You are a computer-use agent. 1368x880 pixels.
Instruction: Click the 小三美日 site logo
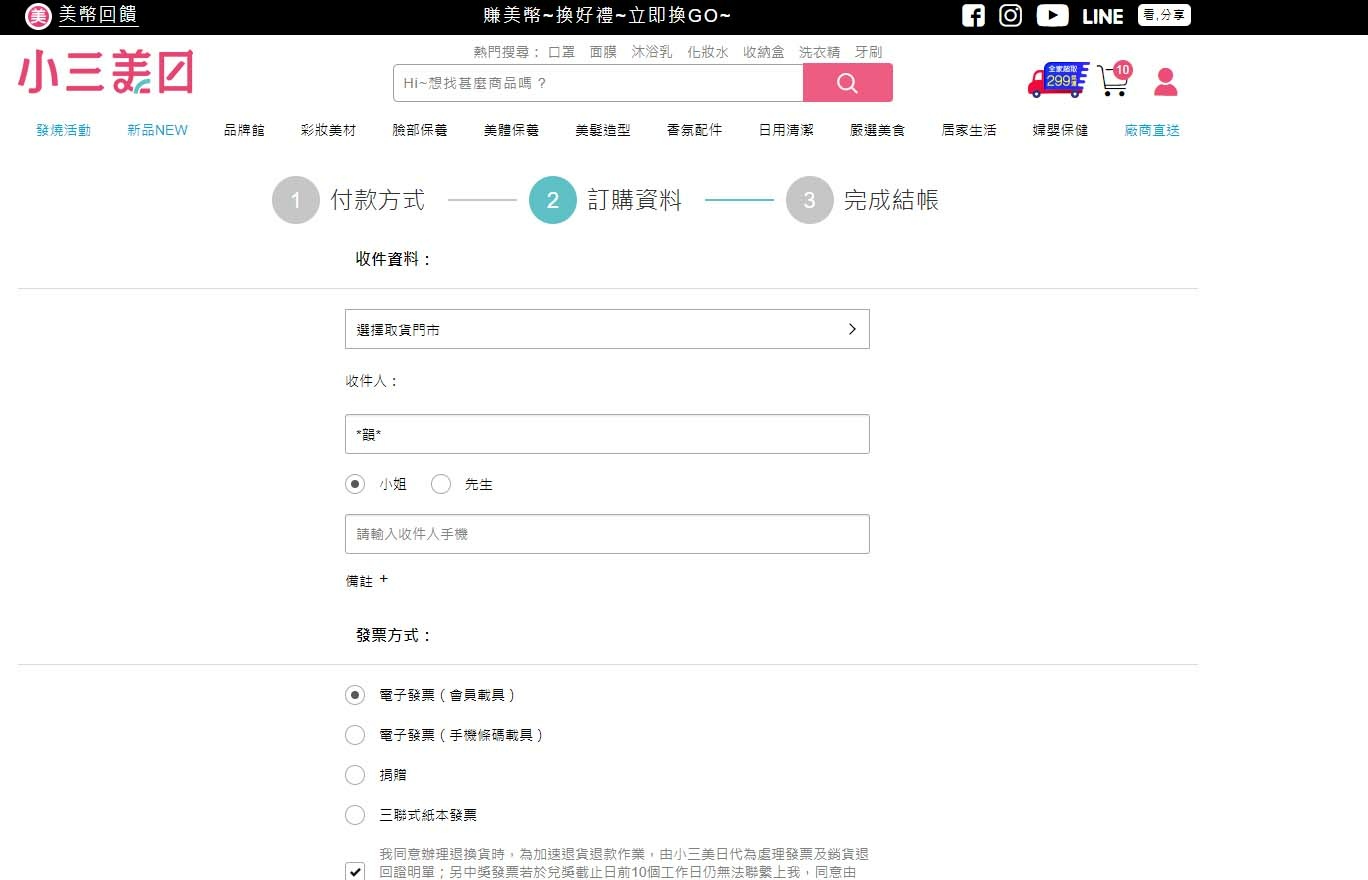click(x=105, y=72)
